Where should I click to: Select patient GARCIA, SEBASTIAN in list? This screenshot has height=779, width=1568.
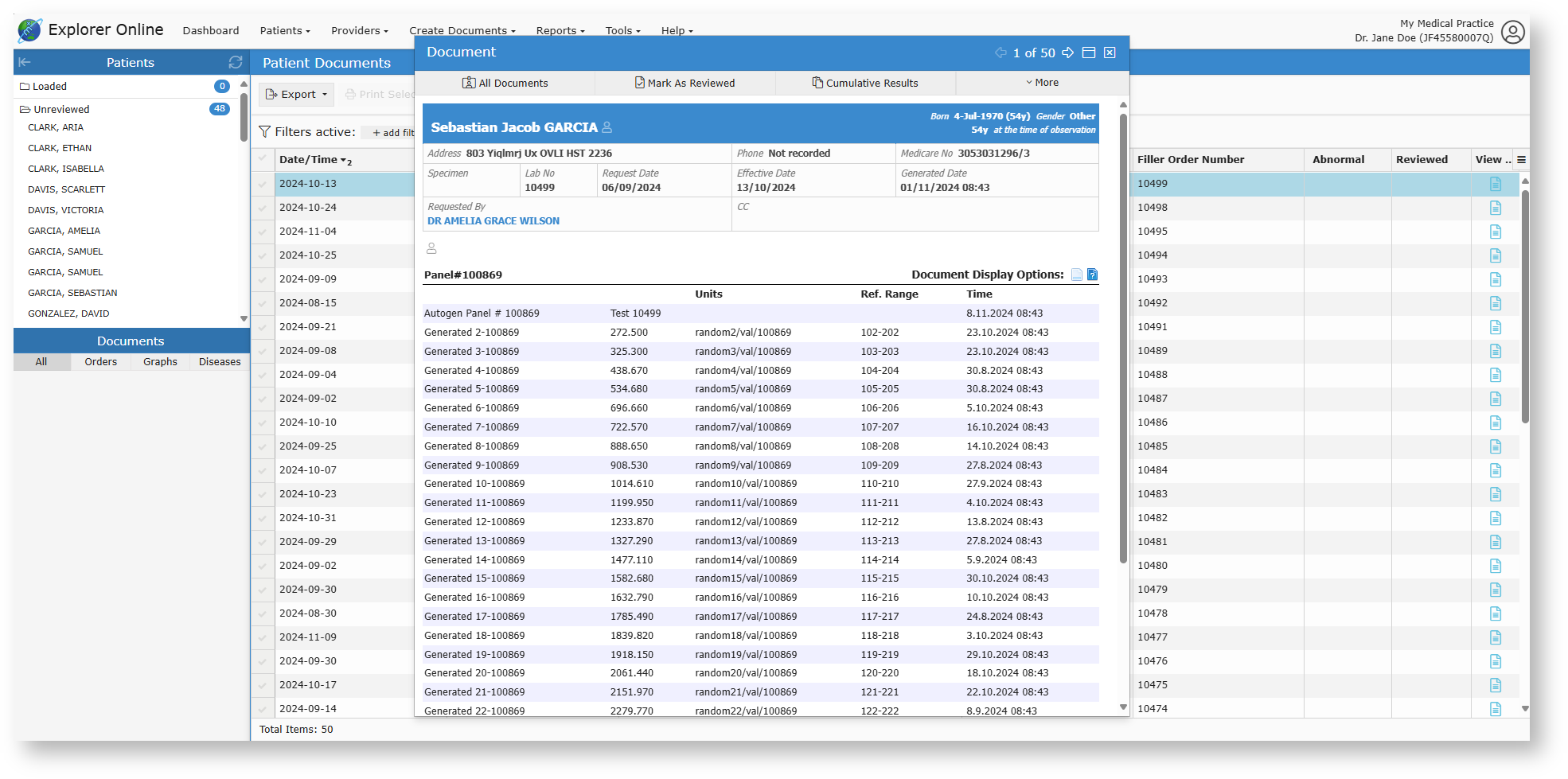72,293
